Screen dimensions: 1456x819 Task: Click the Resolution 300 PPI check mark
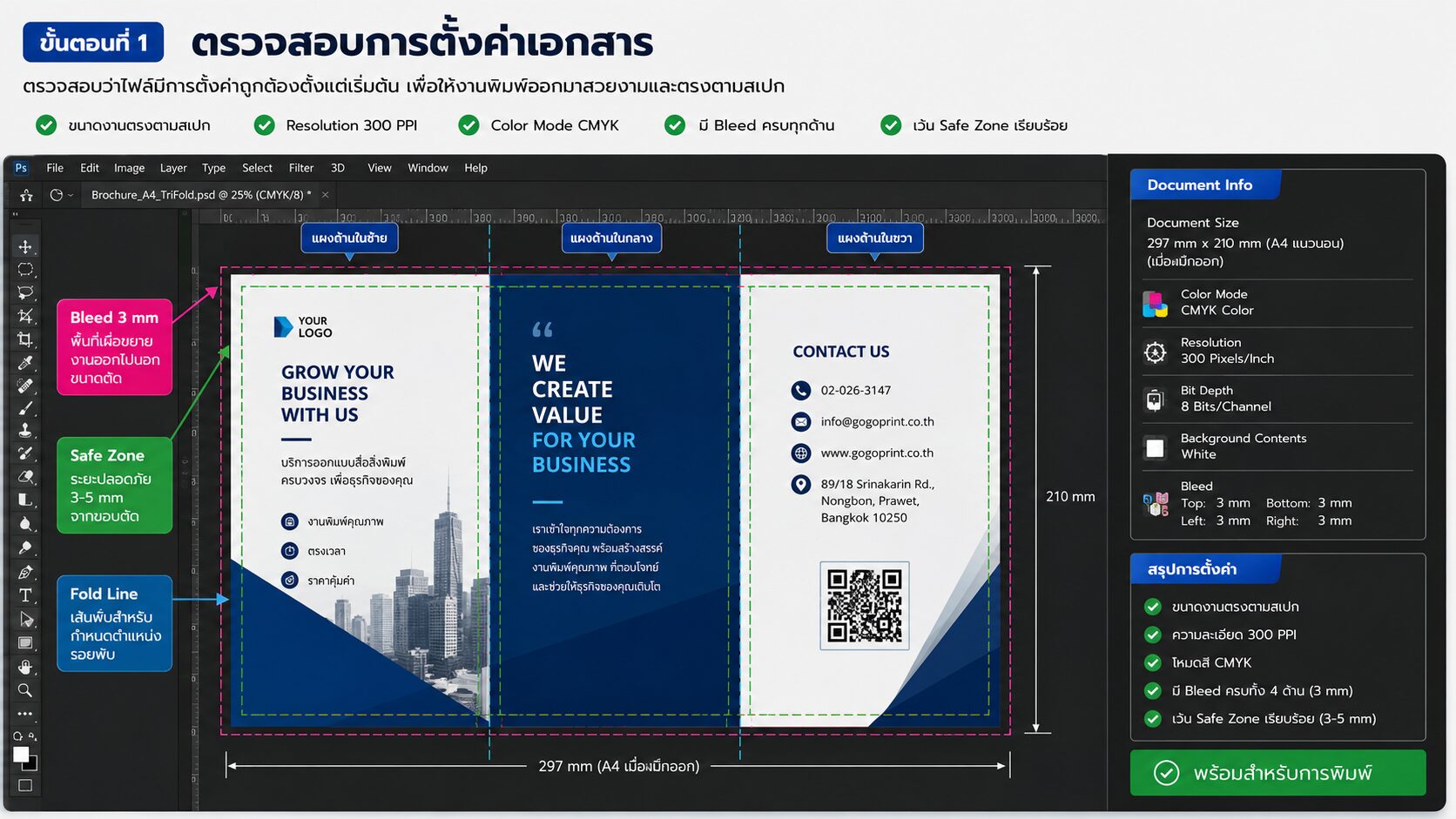coord(264,125)
